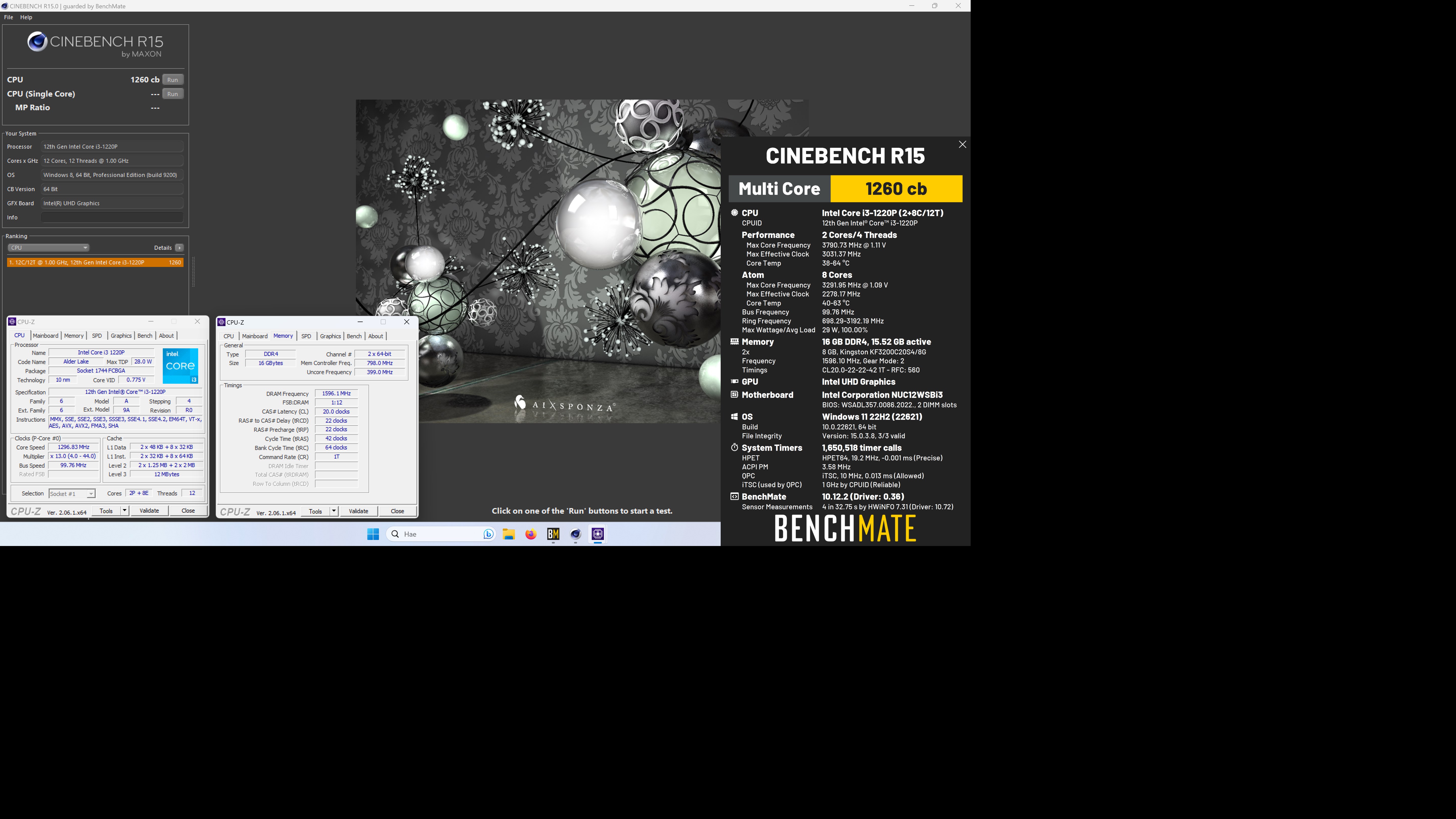Minimize the right CPU-Z window
Image resolution: width=1456 pixels, height=819 pixels.
(x=360, y=322)
